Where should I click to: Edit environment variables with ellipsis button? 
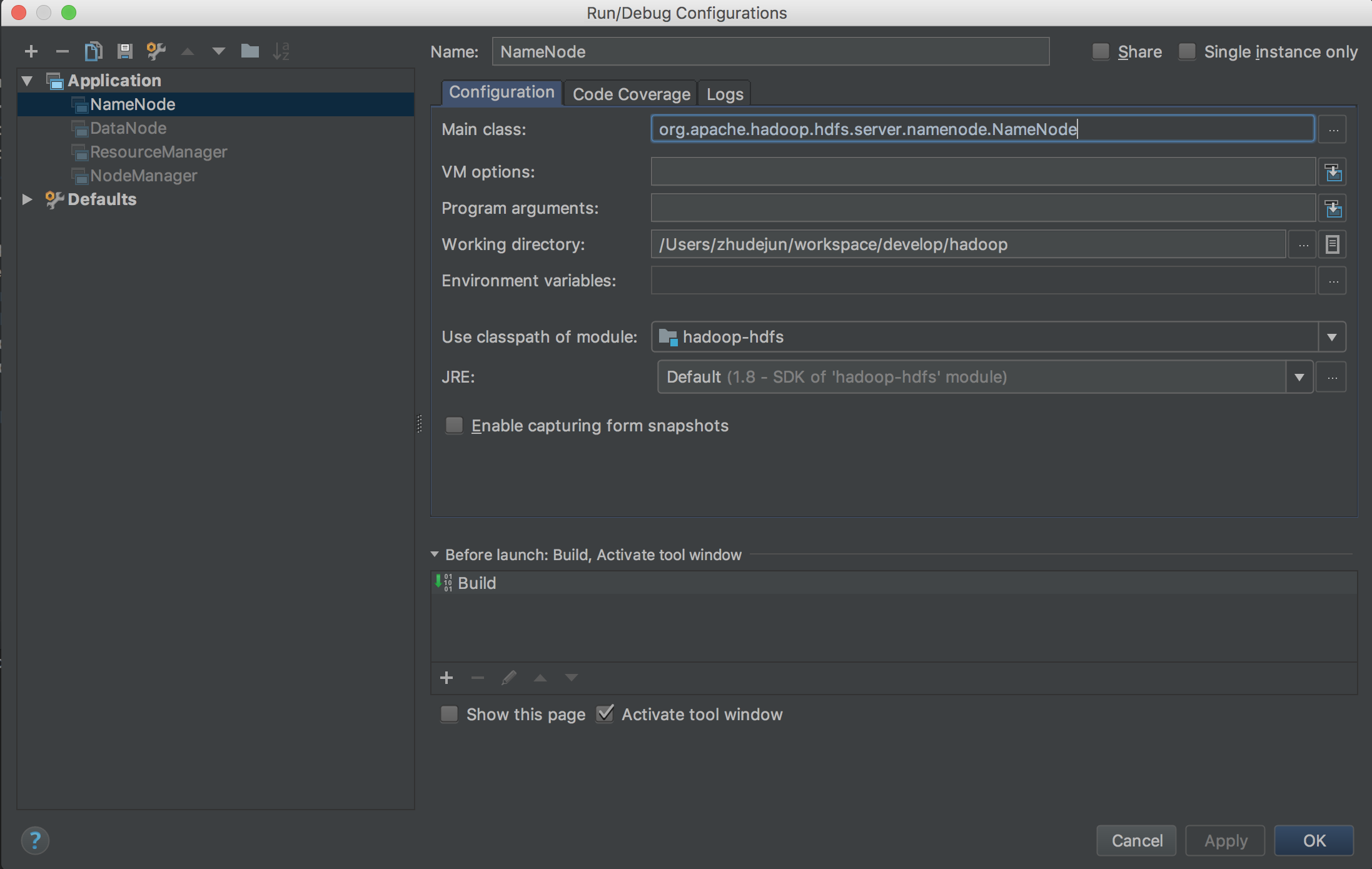pos(1333,281)
